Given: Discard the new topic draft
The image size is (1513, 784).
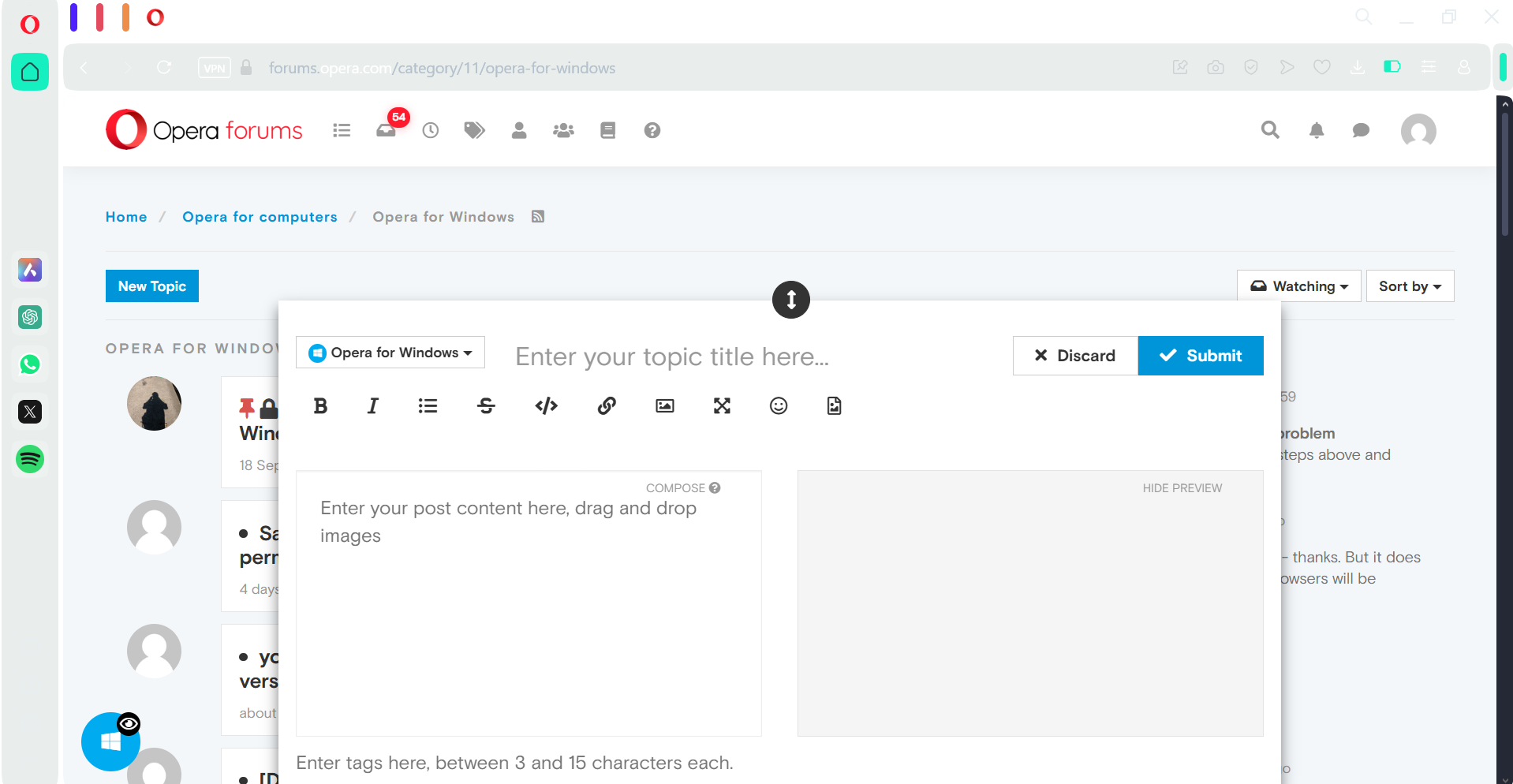Looking at the screenshot, I should tap(1075, 356).
